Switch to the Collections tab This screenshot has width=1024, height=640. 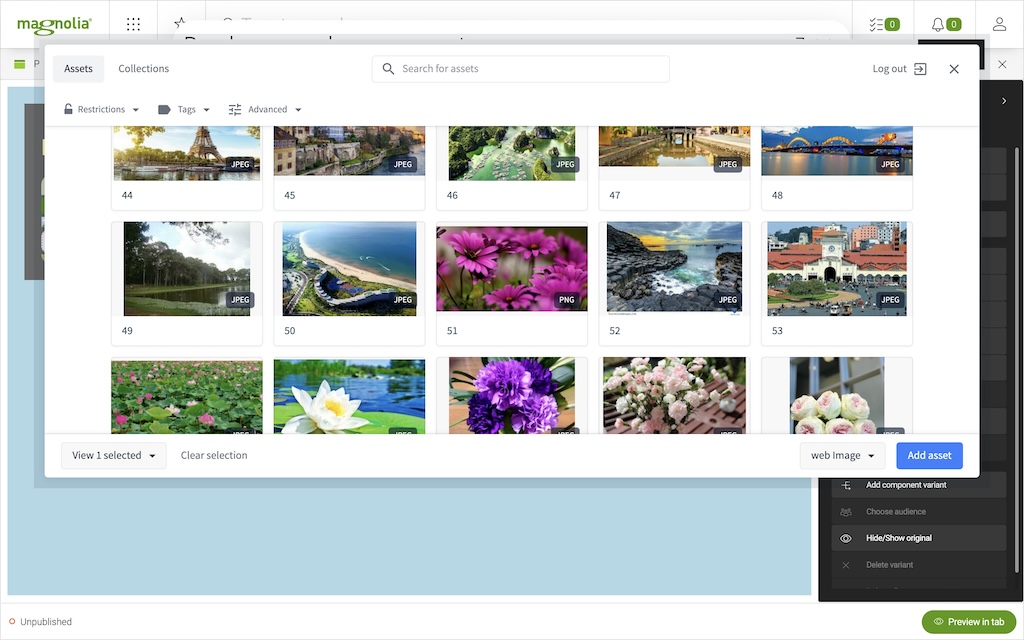tap(143, 68)
